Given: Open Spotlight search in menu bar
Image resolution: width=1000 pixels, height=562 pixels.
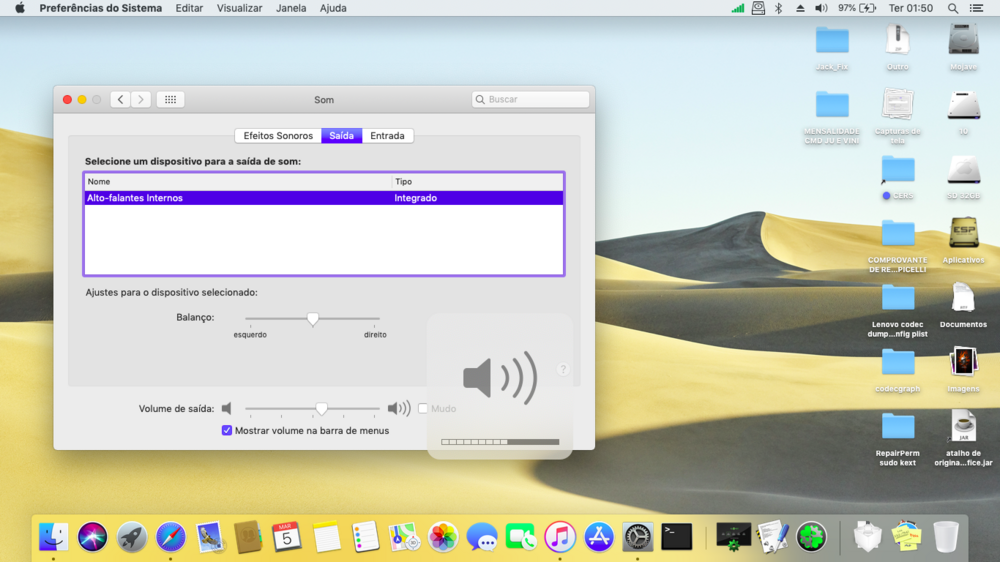Looking at the screenshot, I should (x=953, y=8).
